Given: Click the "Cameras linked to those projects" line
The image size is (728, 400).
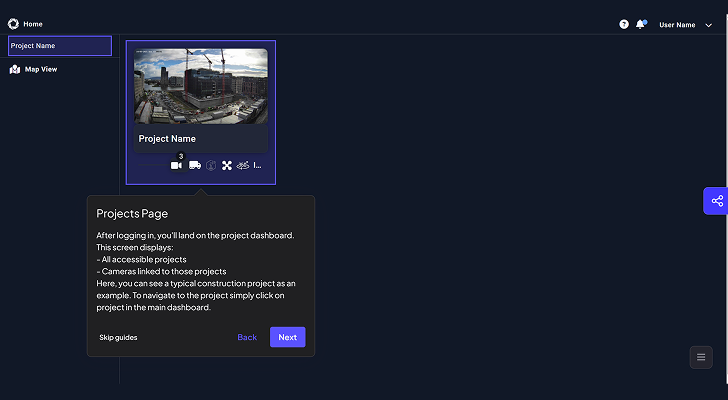Looking at the screenshot, I should 161,271.
